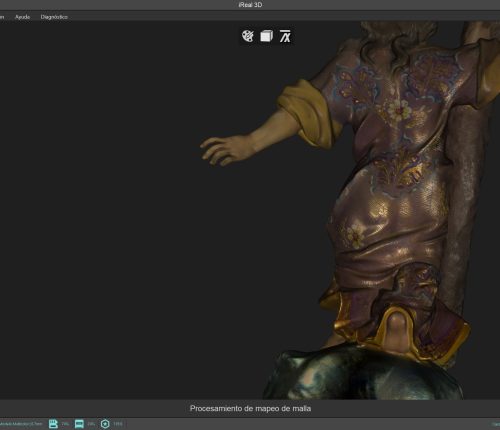Screen dimensions: 500x430
Task: Click the hexagon star icon in status bar
Action: coord(105,424)
